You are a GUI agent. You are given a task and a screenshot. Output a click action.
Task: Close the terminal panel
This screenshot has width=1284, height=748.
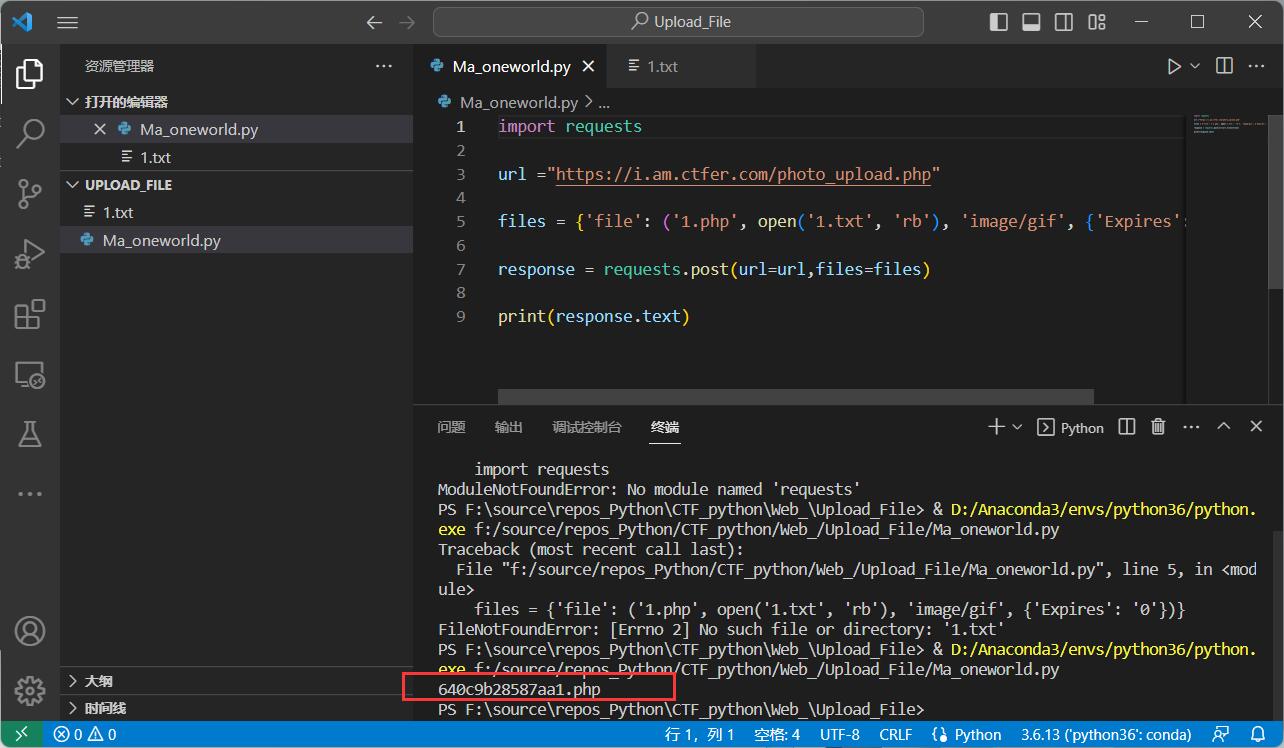[x=1256, y=427]
